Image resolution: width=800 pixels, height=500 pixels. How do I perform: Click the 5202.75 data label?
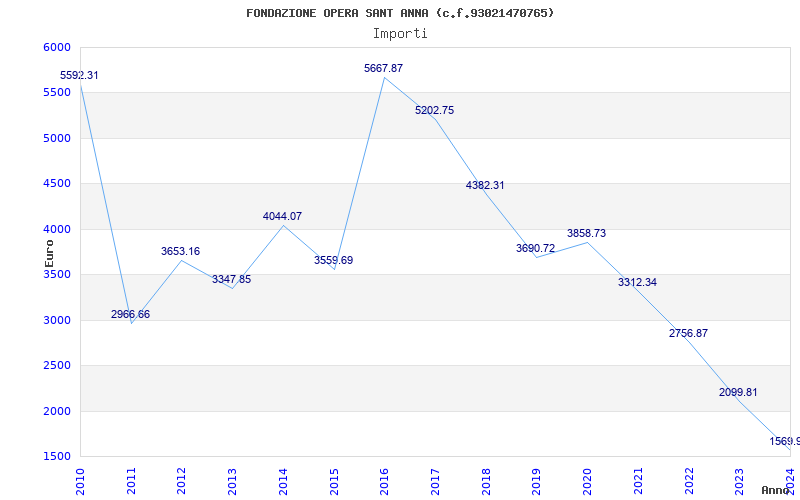tap(435, 110)
